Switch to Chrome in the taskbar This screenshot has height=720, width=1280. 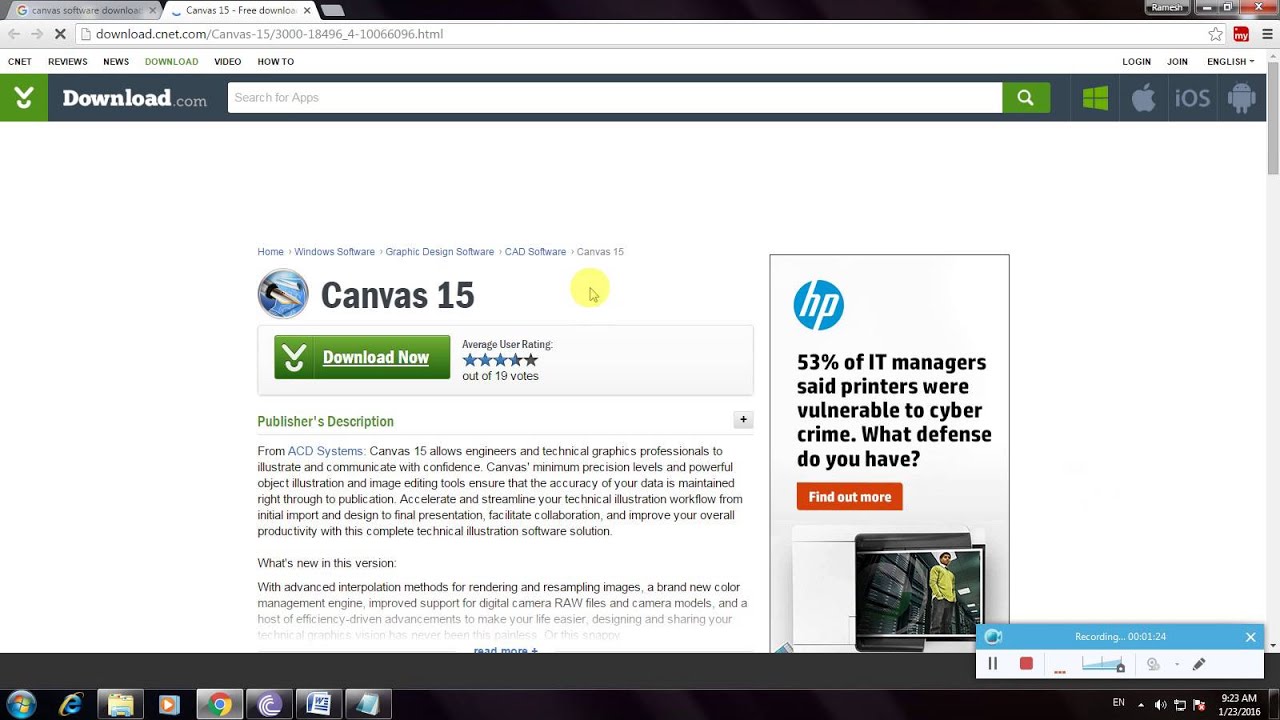[220, 704]
